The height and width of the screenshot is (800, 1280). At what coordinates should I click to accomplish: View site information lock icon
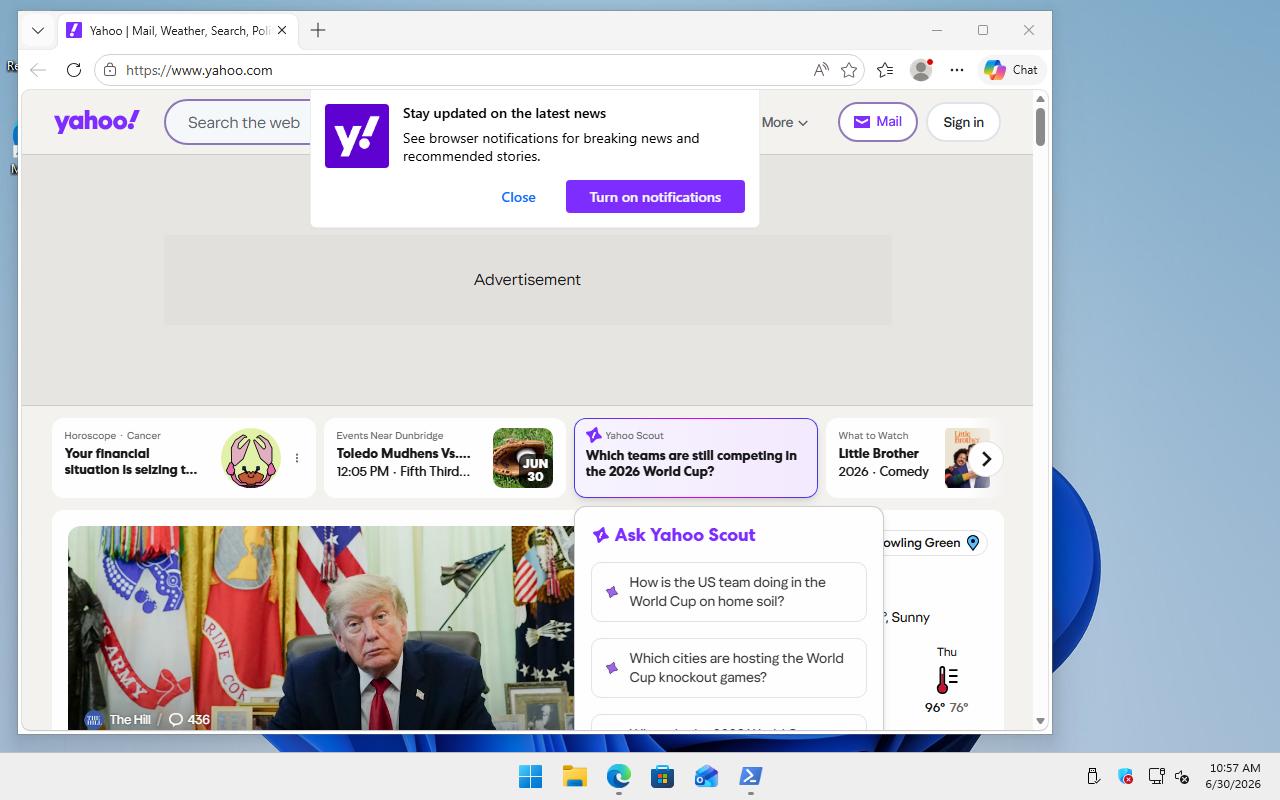tap(110, 70)
